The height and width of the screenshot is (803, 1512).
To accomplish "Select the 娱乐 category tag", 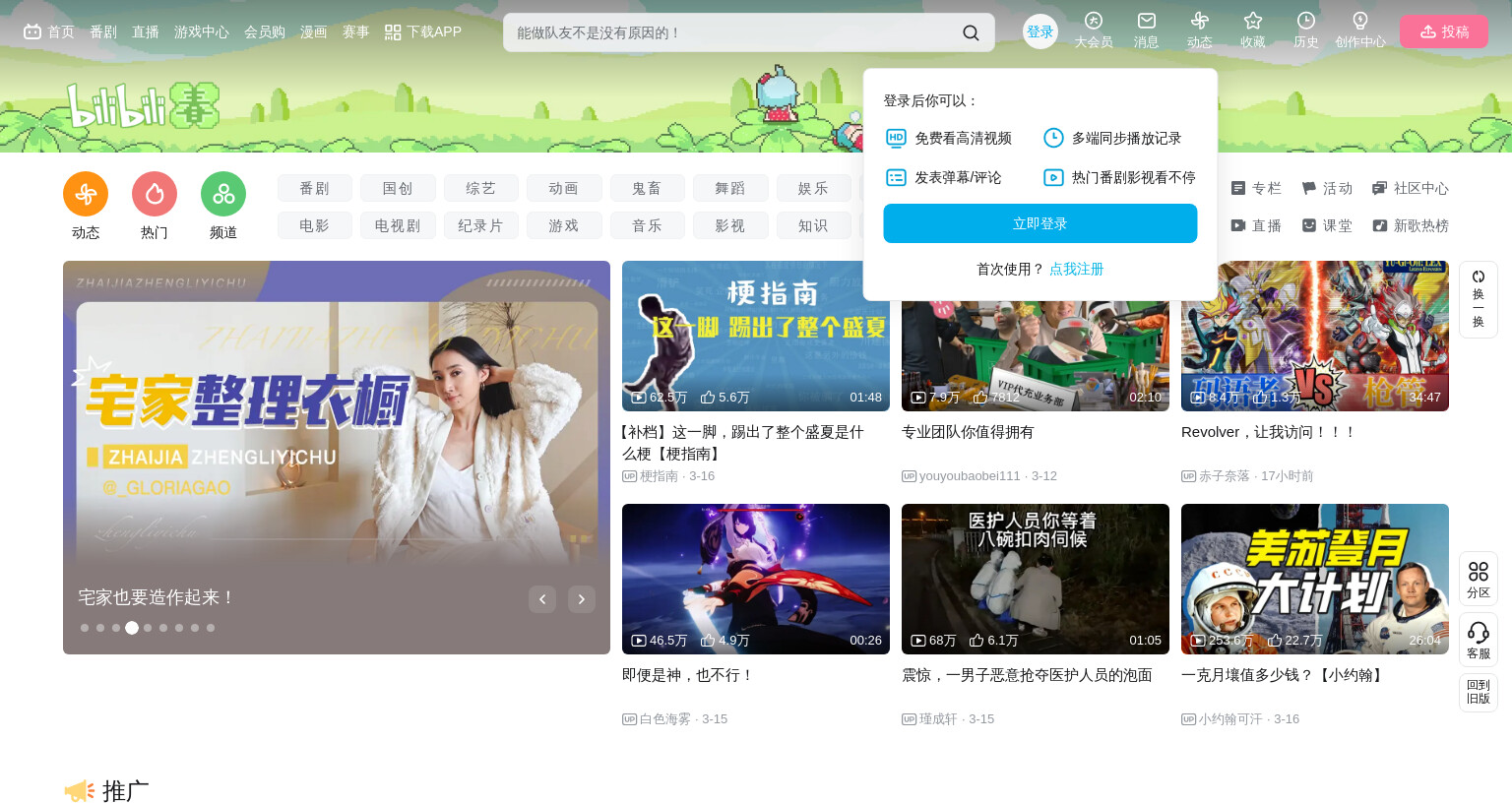I will click(814, 188).
